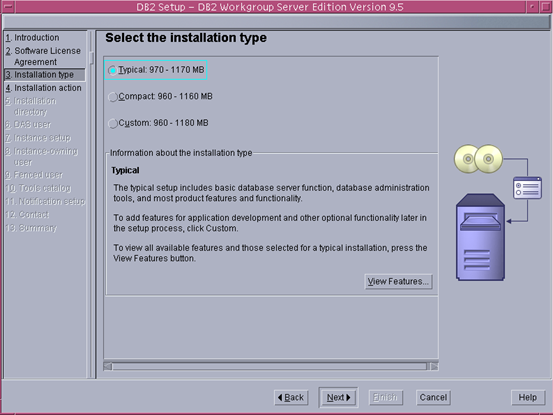Choose the Custom installation radio button
This screenshot has height=415, width=553.
point(113,123)
